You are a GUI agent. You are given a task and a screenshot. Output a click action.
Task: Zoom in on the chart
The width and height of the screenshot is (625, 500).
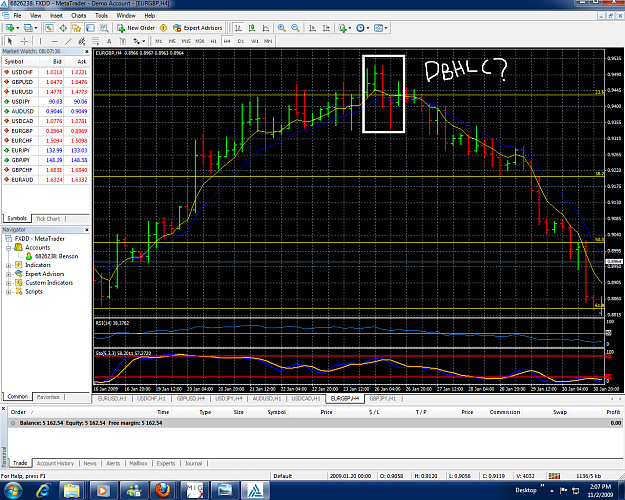coord(281,28)
